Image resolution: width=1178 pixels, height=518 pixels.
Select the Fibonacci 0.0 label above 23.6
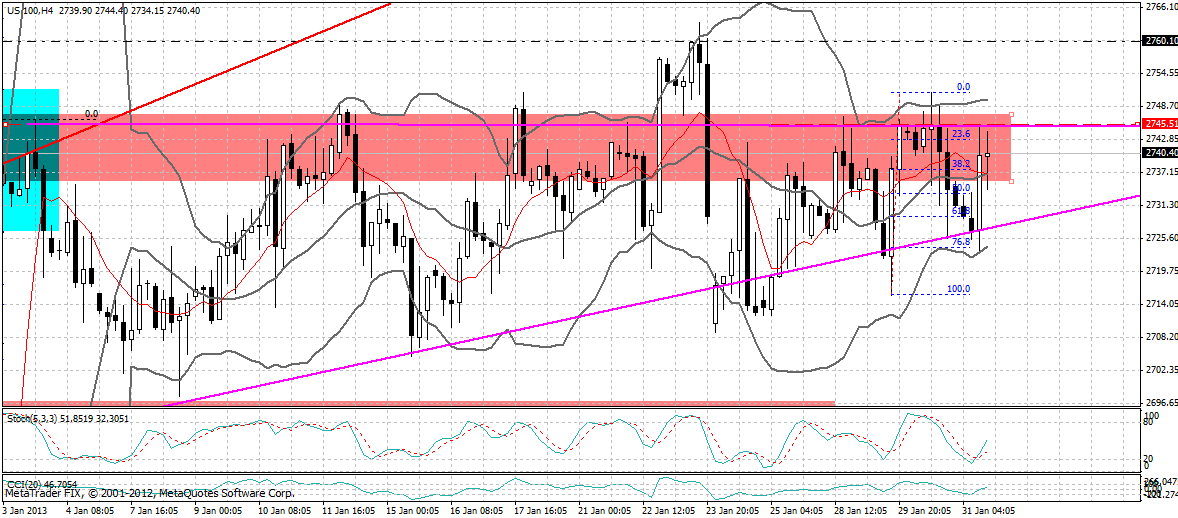click(x=963, y=86)
